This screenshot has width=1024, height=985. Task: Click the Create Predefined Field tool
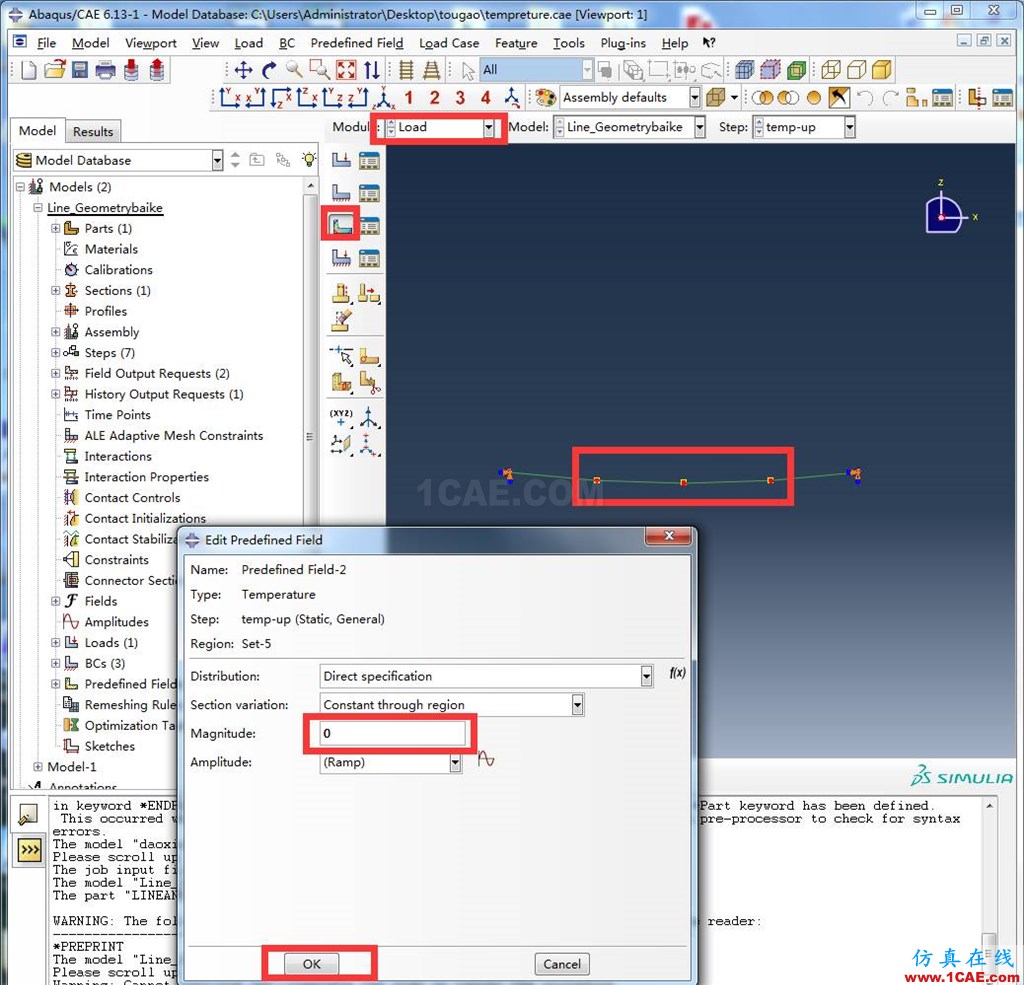[341, 226]
